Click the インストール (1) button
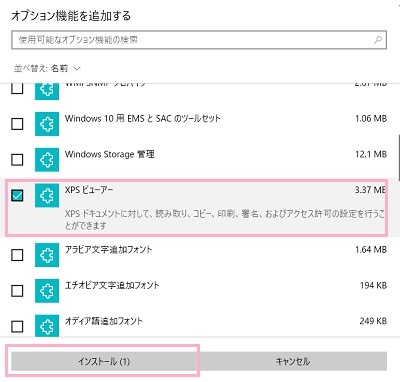Viewport: 400px width, 382px height. click(104, 361)
